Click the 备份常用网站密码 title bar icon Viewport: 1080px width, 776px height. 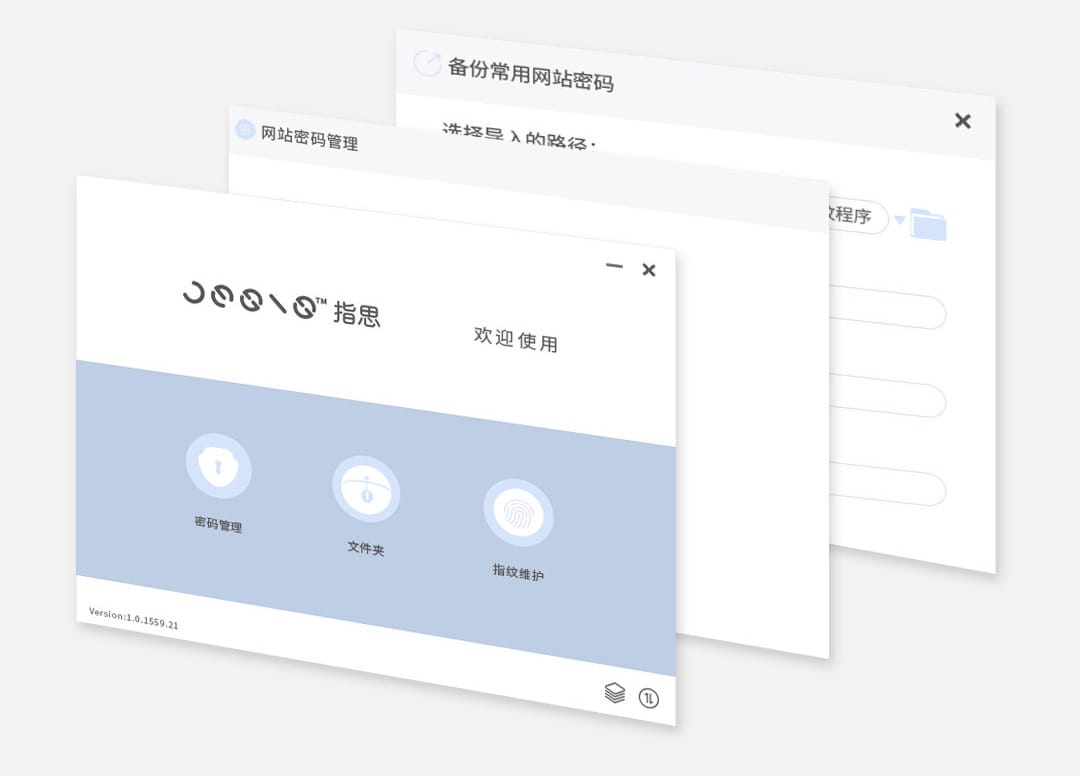[x=427, y=63]
